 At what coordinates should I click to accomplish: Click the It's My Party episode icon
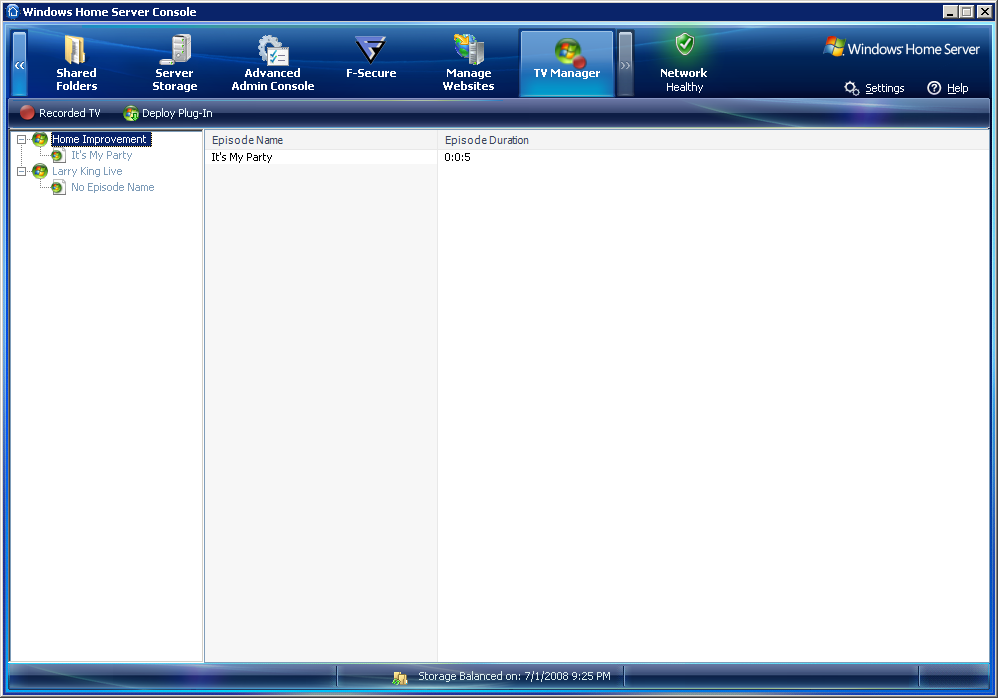click(58, 155)
